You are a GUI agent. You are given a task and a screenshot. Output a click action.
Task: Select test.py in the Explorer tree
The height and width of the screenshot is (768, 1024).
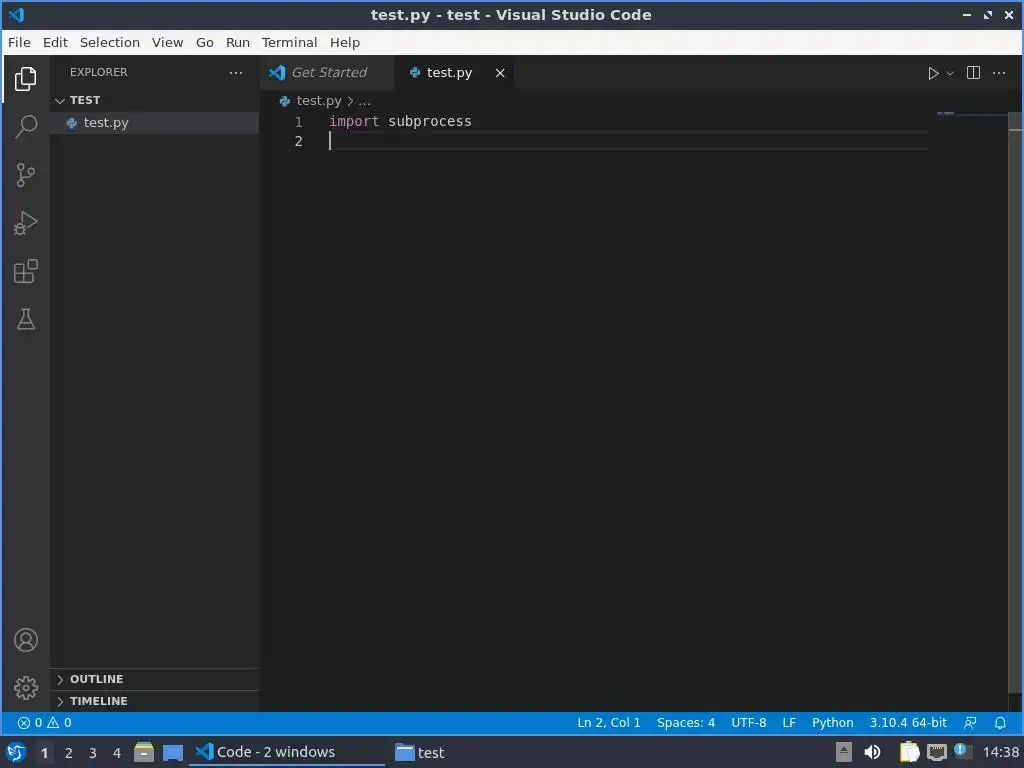click(155, 123)
